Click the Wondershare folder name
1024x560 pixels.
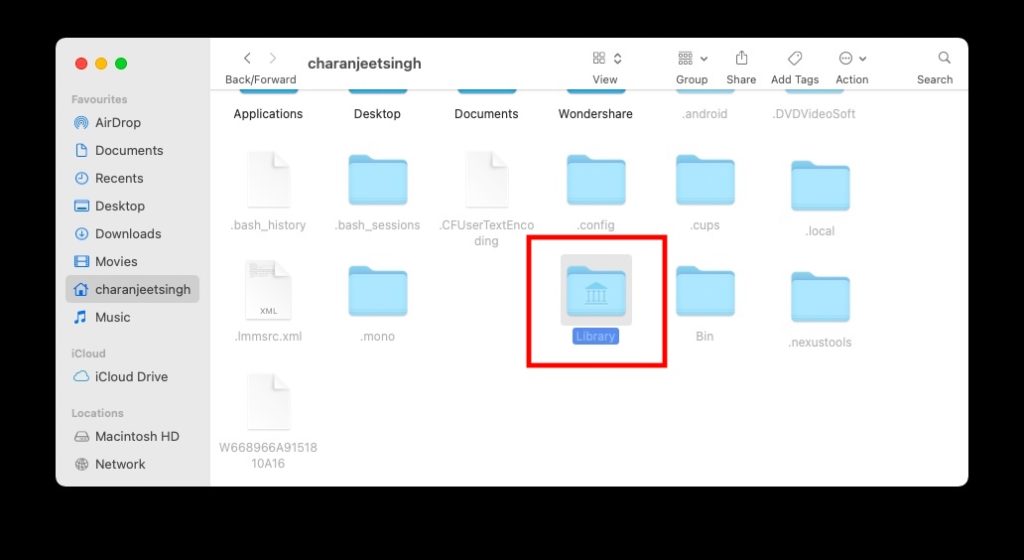pos(596,114)
